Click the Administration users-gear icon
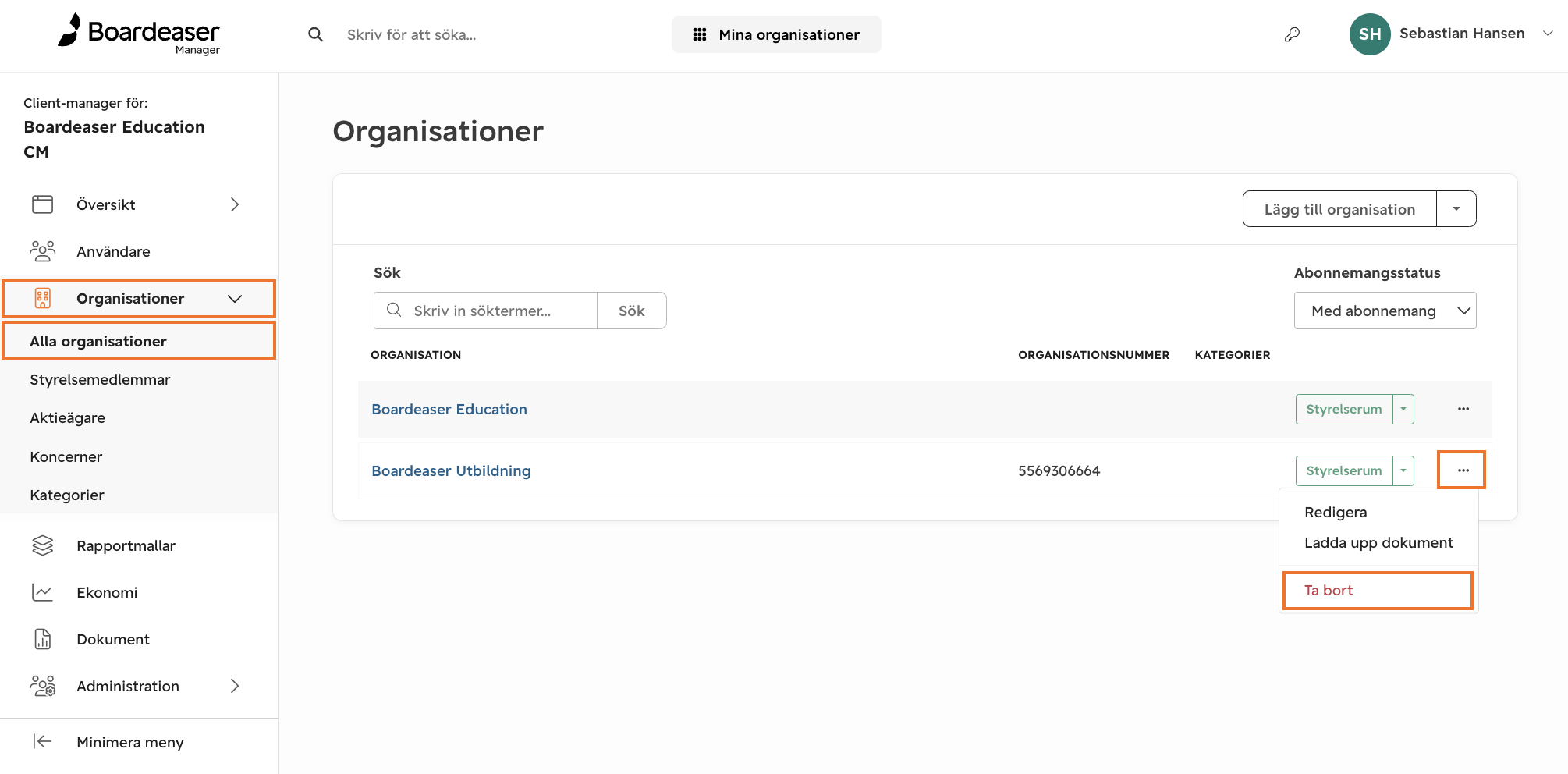The height and width of the screenshot is (774, 1568). tap(42, 686)
